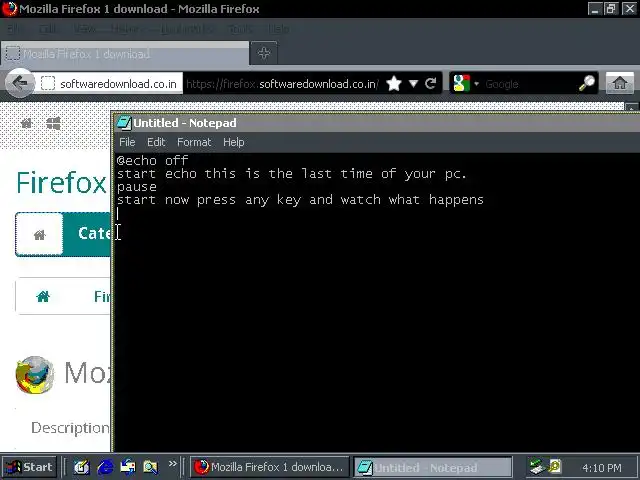Click the 'Fir' breadcrumb link
Image resolution: width=640 pixels, height=480 pixels.
click(x=102, y=296)
